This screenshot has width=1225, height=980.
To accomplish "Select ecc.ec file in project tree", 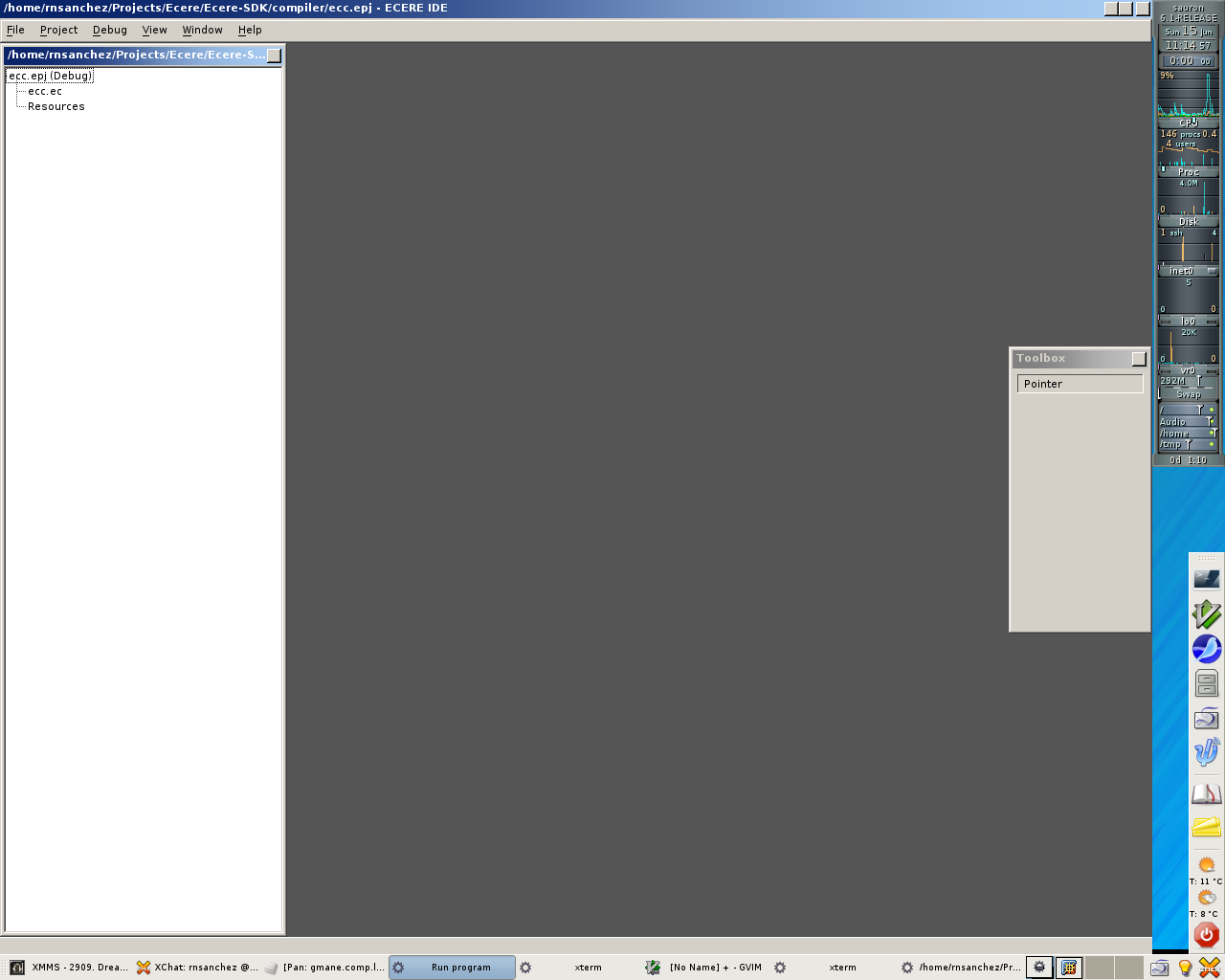I will 45,91.
